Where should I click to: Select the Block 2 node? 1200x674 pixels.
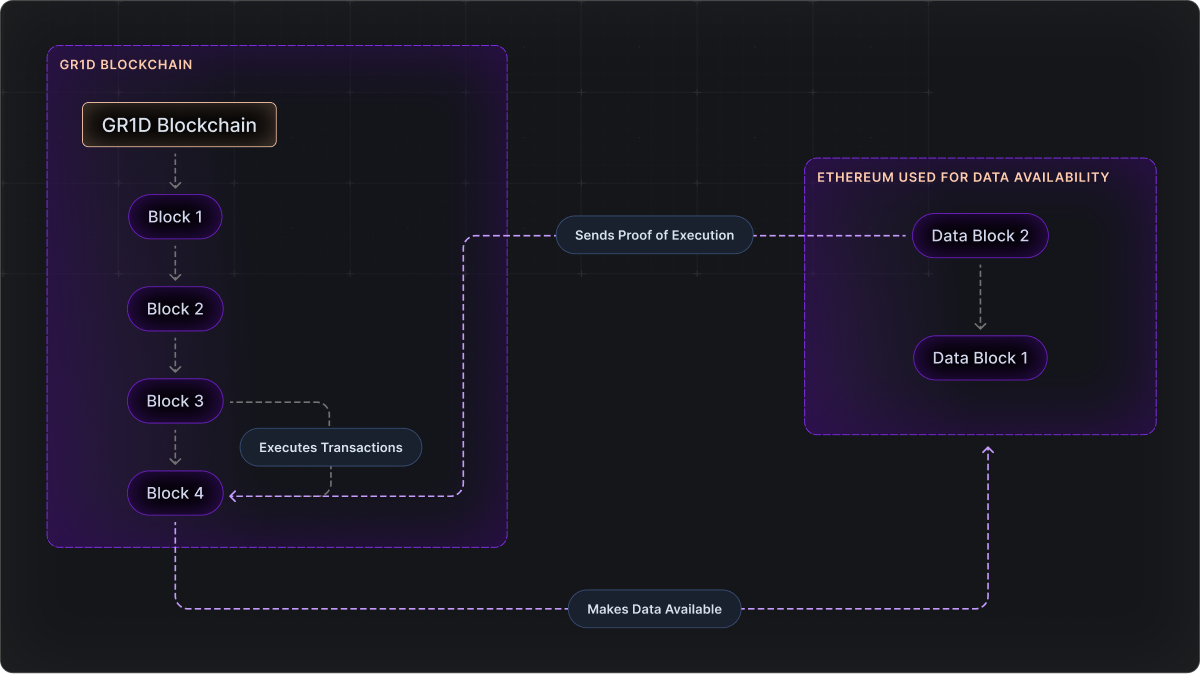(x=175, y=309)
